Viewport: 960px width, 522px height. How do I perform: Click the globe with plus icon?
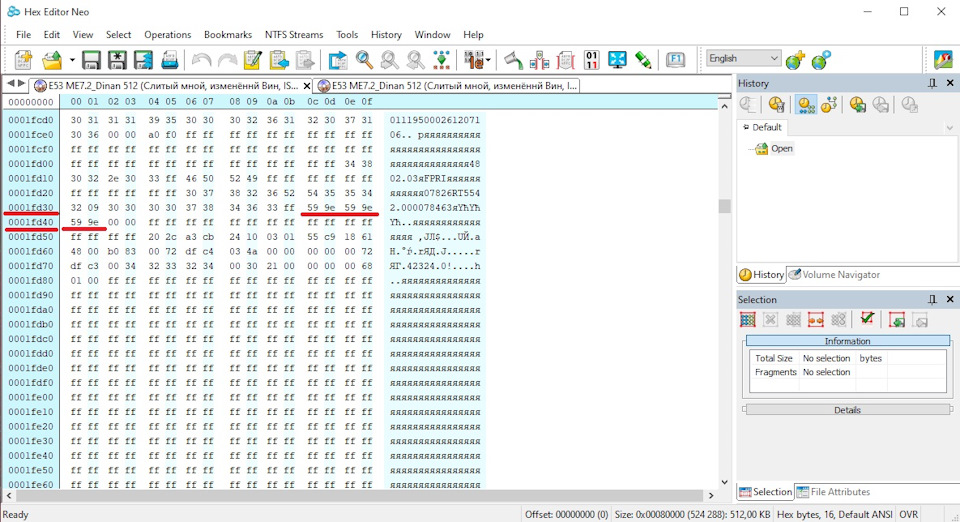[x=795, y=60]
